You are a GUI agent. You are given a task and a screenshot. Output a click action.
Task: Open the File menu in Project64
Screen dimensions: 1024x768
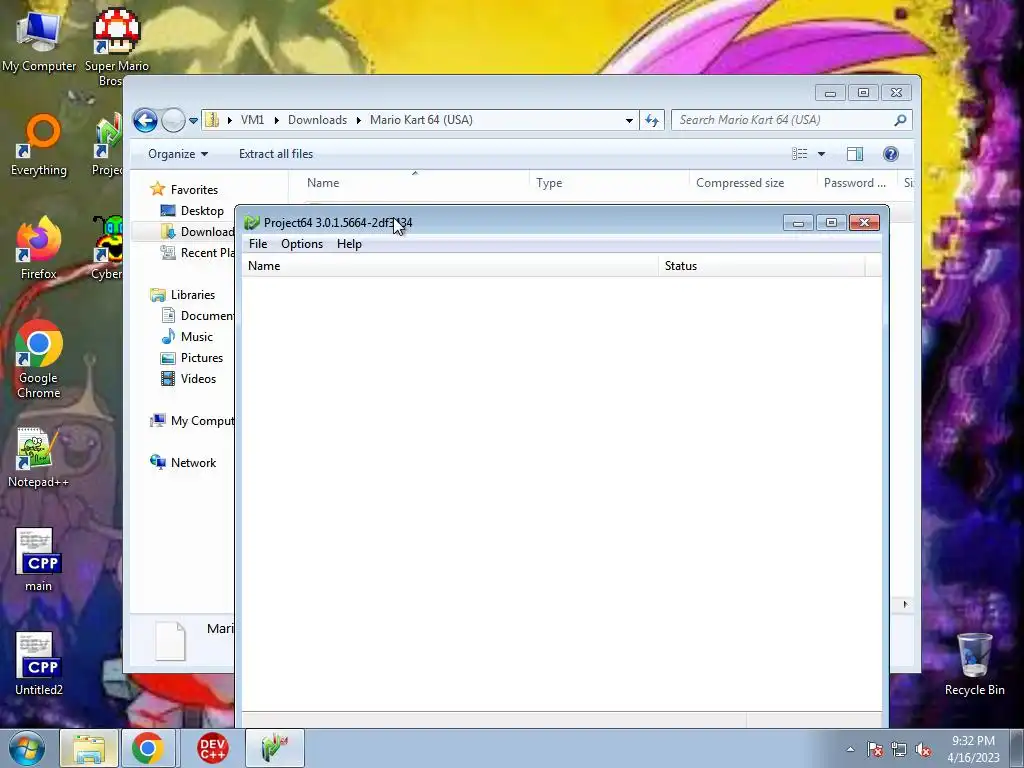[258, 244]
